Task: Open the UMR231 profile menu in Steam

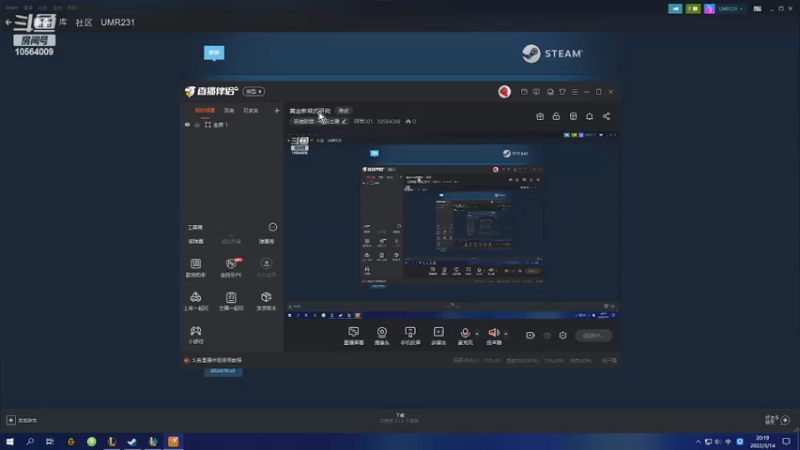Action: (x=117, y=22)
